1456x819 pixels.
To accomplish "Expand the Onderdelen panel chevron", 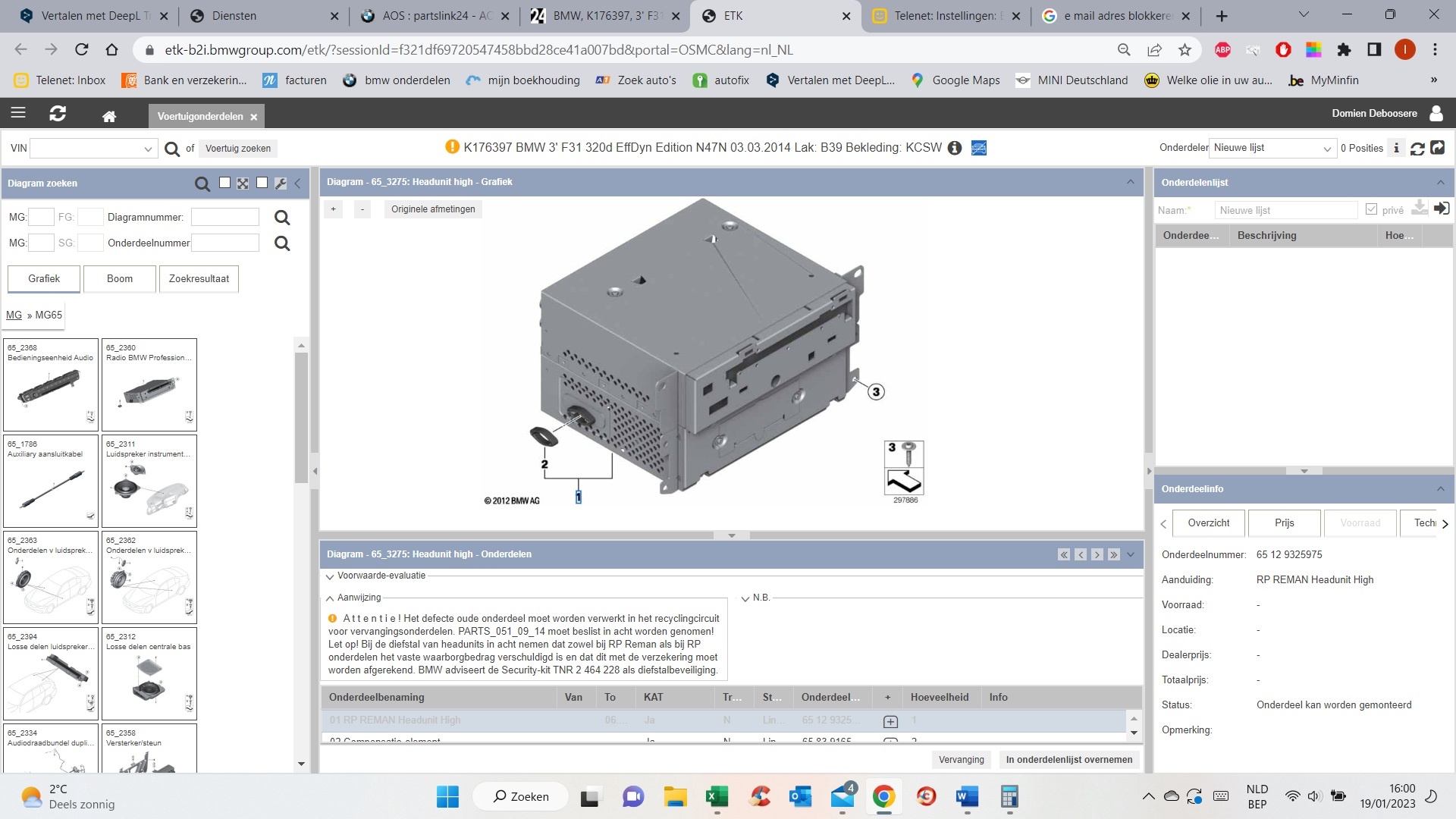I will 1131,555.
